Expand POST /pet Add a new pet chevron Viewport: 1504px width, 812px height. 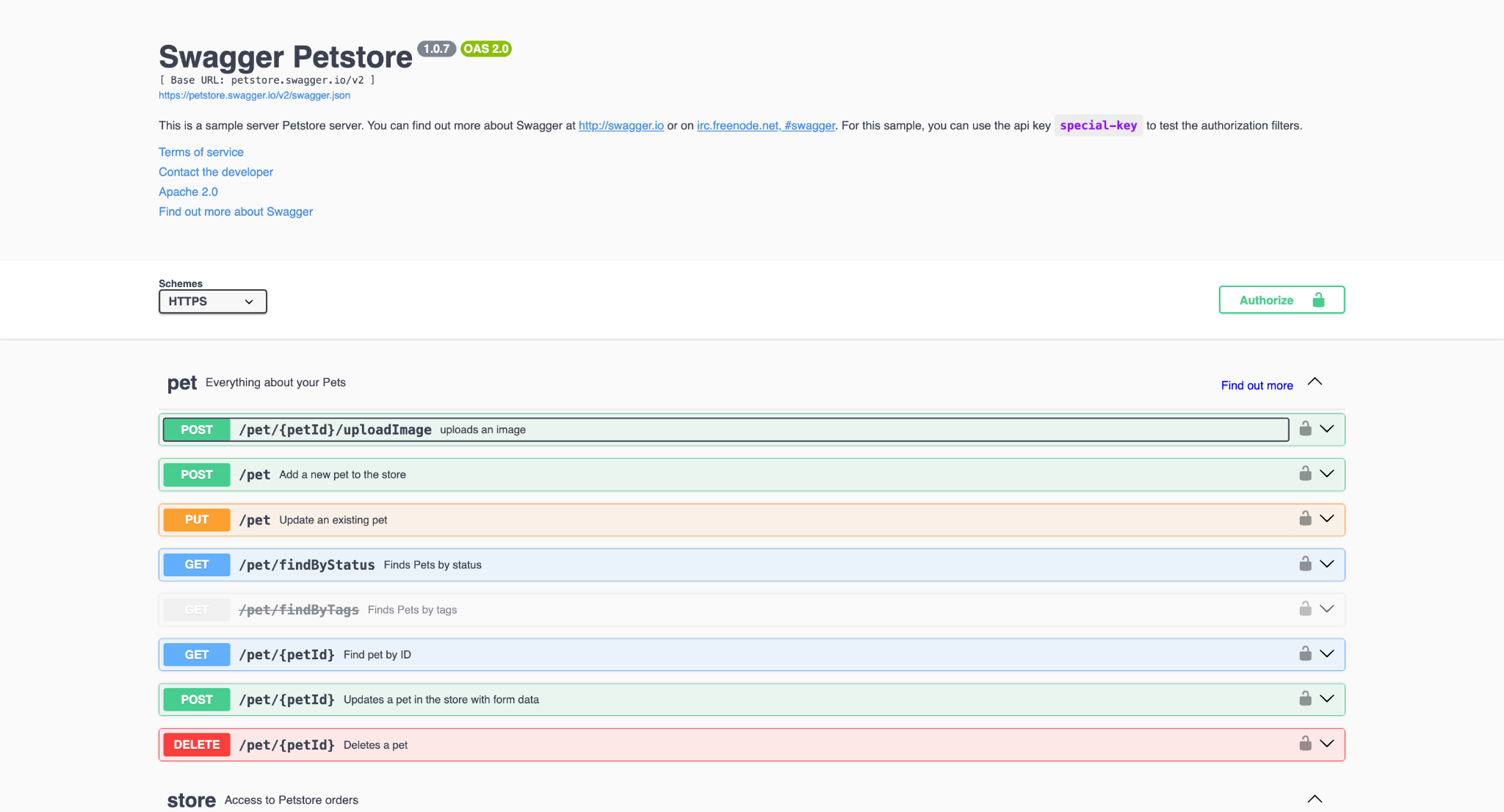tap(1327, 474)
